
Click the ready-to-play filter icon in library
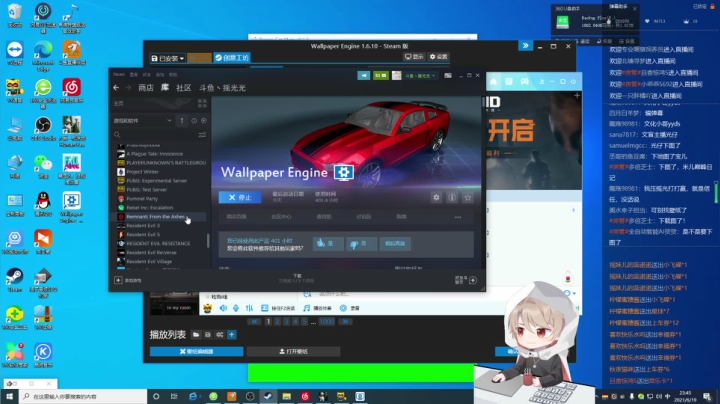tap(203, 121)
